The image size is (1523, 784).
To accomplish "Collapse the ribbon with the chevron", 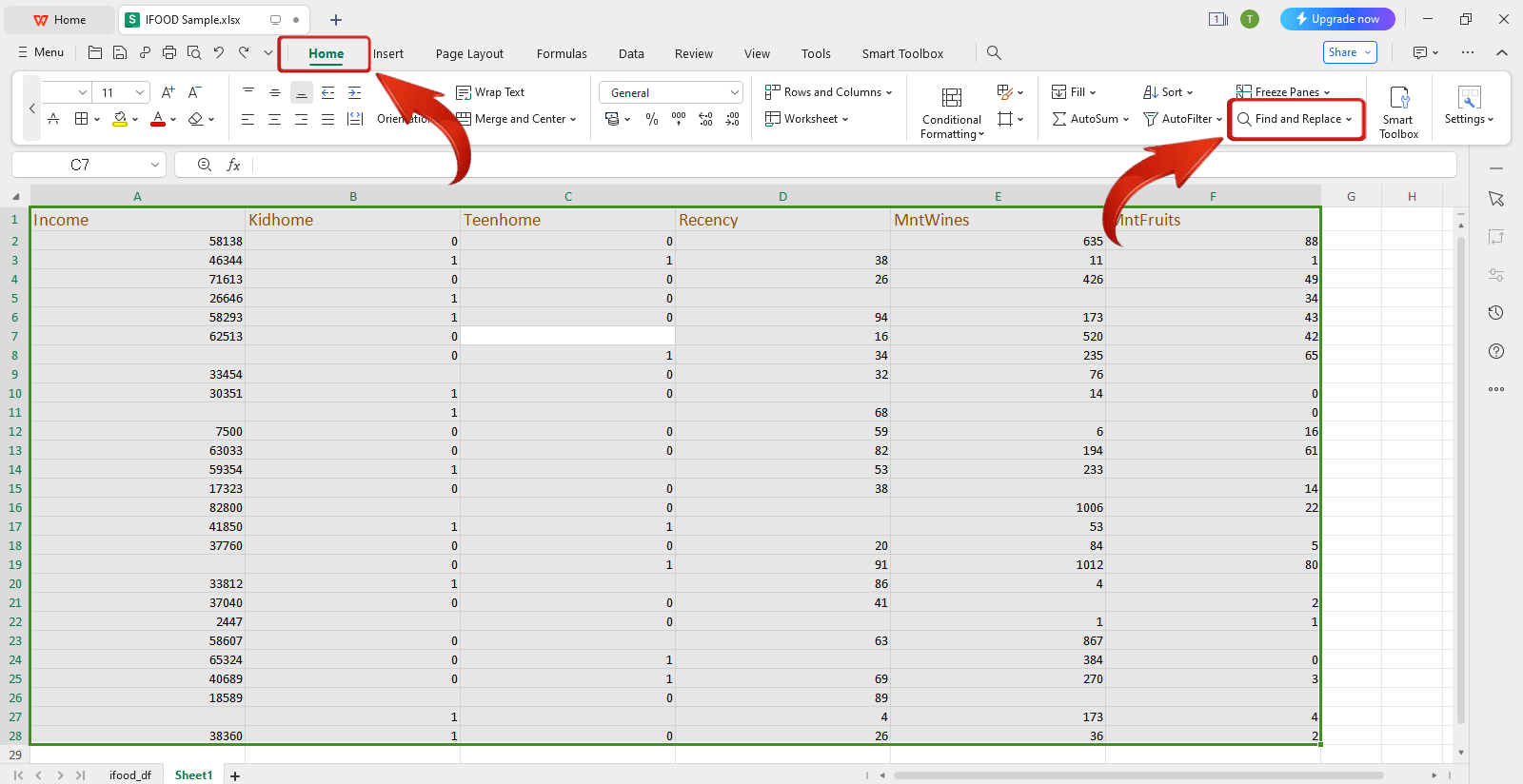I will (x=1502, y=53).
